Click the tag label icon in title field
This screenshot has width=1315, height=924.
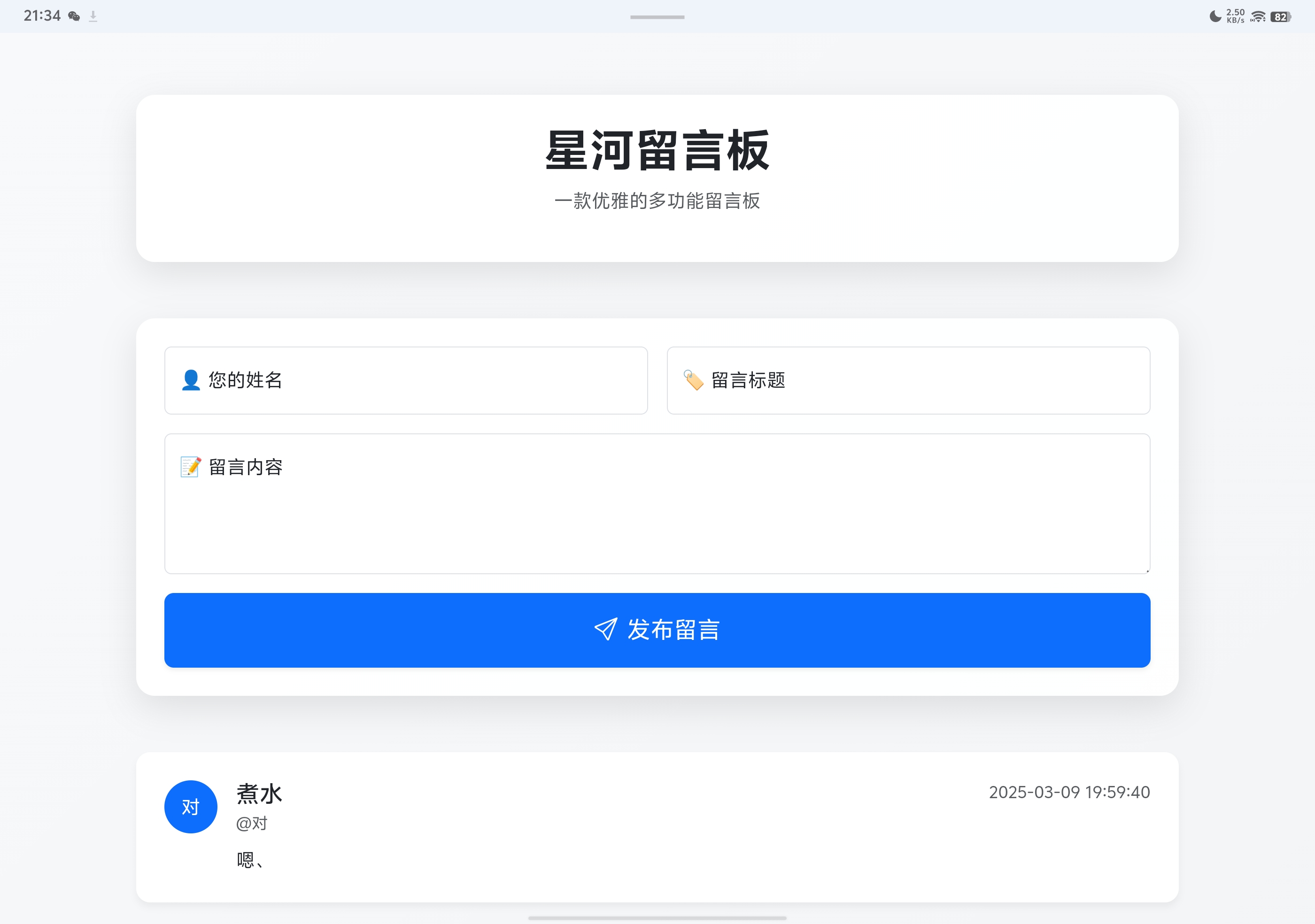[x=693, y=380]
